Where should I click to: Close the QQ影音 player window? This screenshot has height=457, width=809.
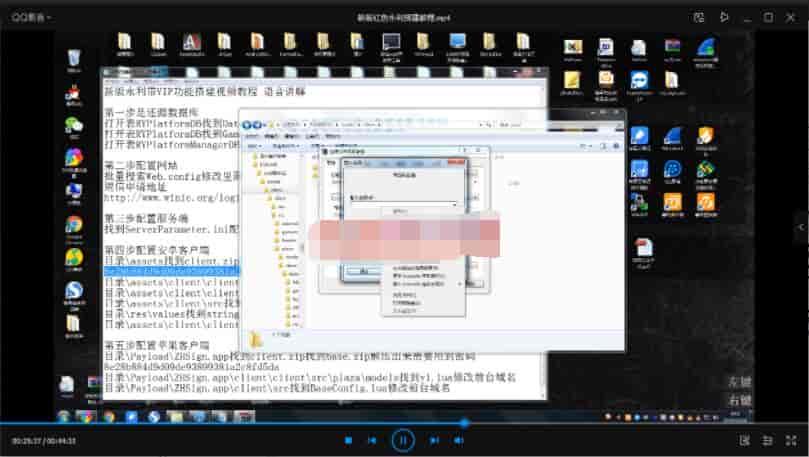791,17
